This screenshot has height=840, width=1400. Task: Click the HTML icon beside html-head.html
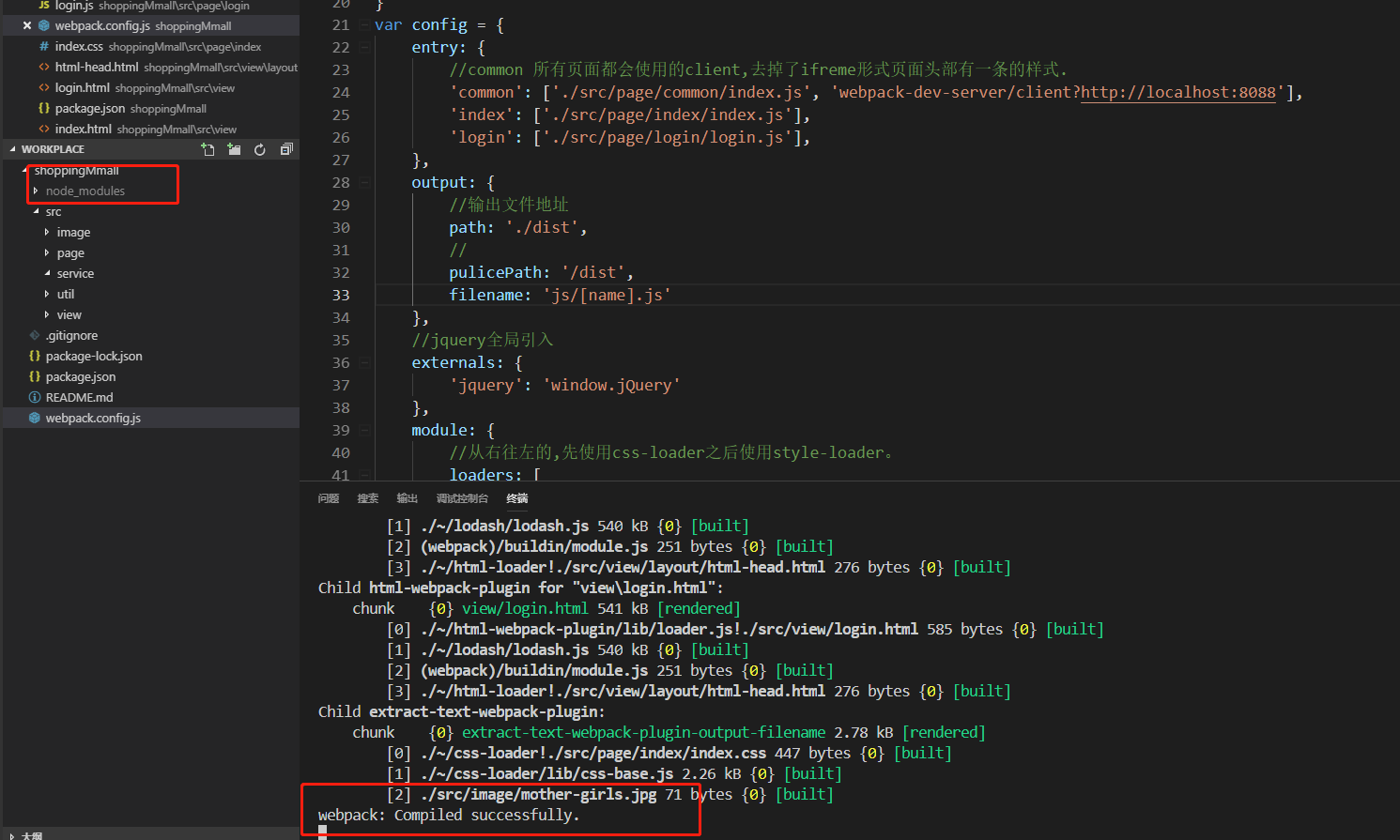point(44,67)
